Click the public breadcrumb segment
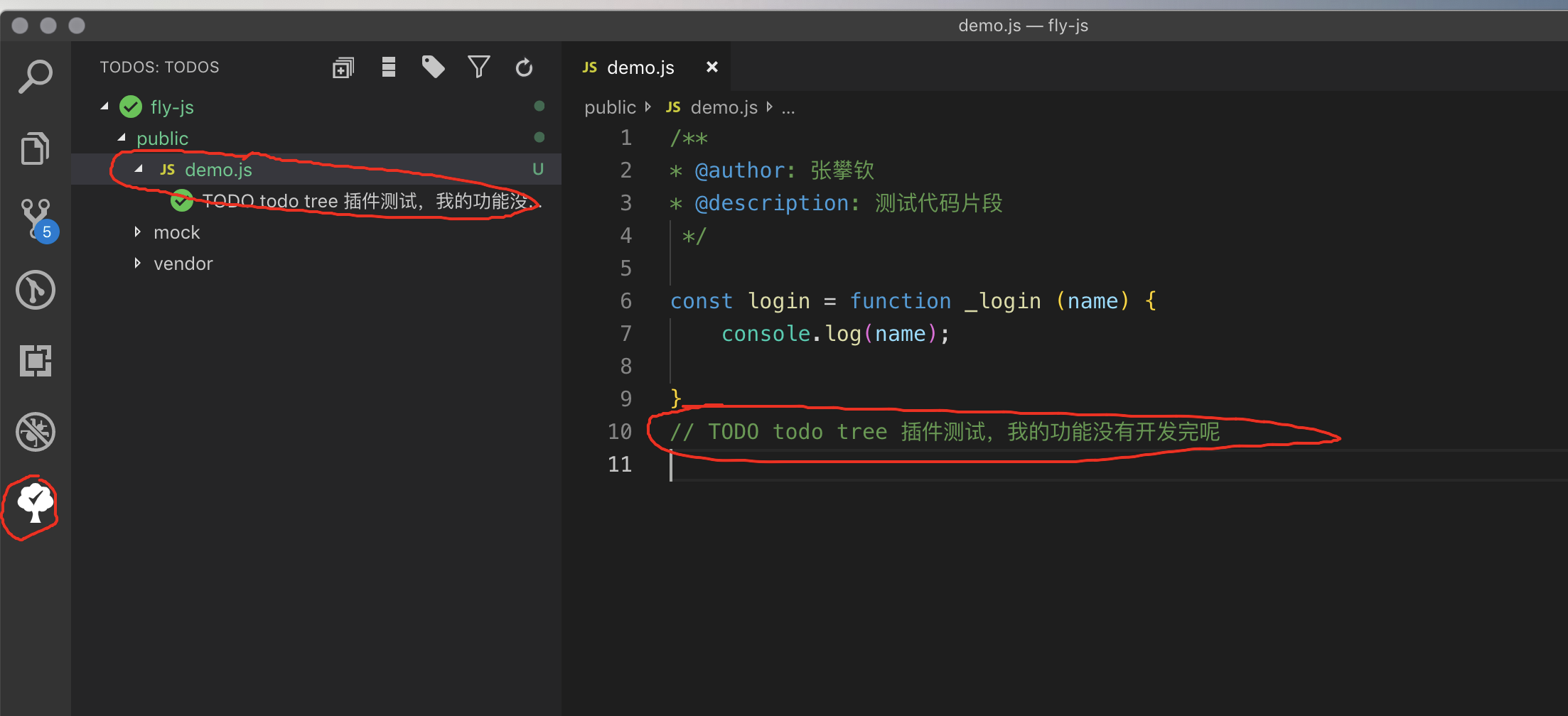Viewport: 1568px width, 716px height. 610,107
